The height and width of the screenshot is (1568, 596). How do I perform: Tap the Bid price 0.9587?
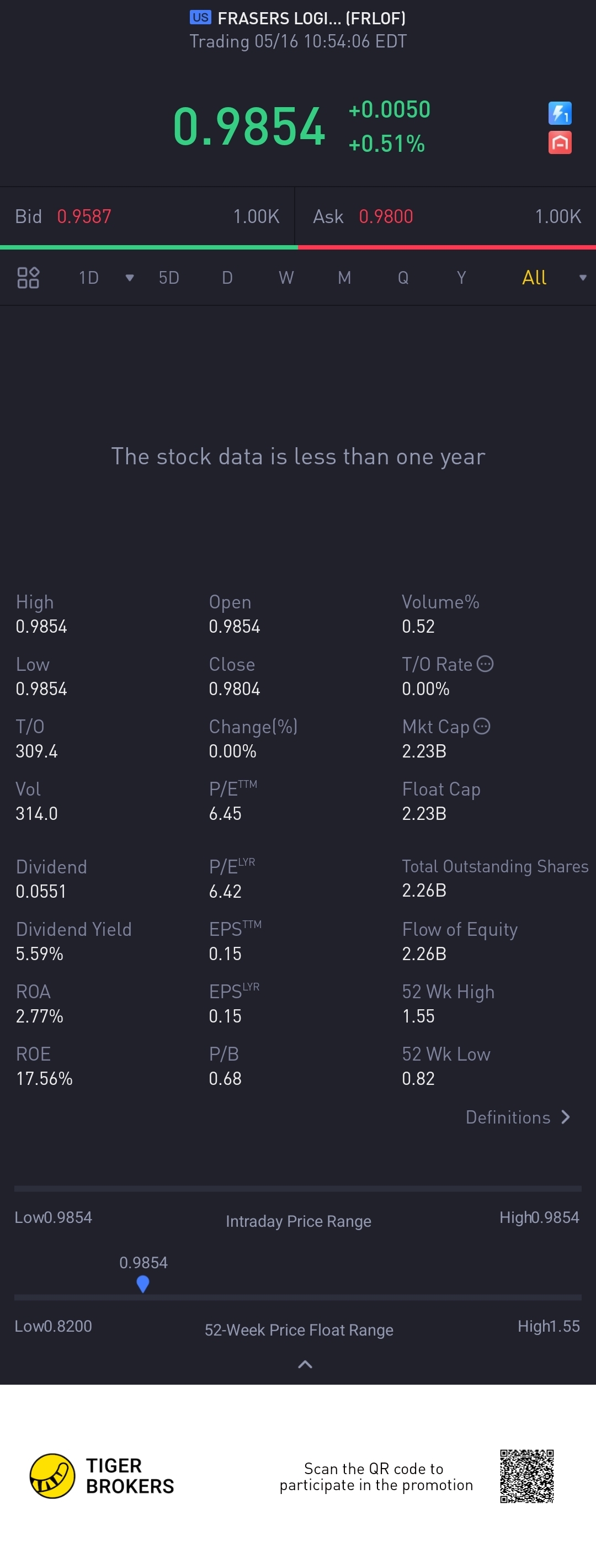tap(84, 216)
